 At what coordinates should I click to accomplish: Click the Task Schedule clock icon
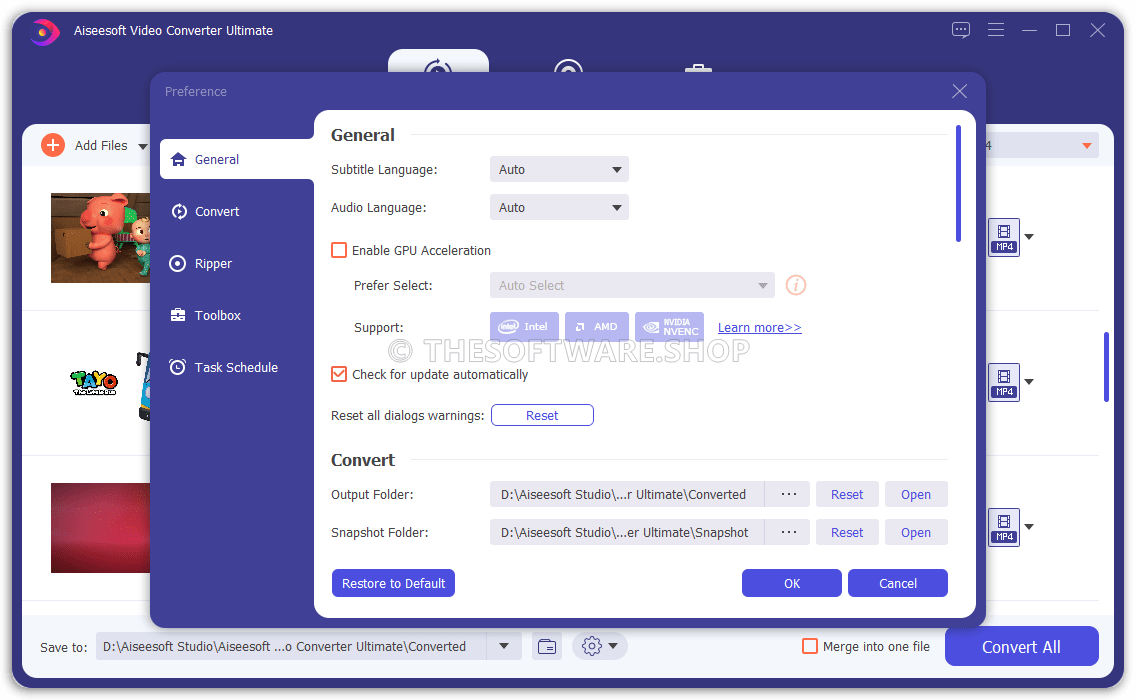coord(178,367)
